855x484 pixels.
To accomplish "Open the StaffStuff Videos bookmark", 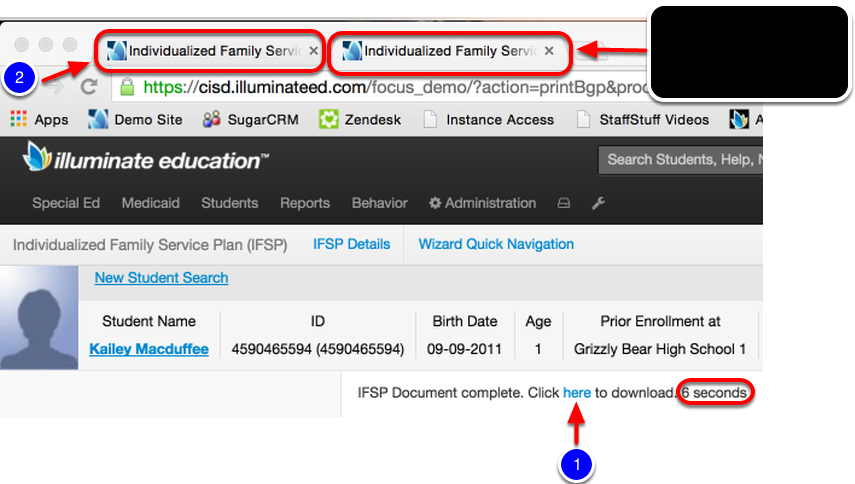I will click(643, 119).
